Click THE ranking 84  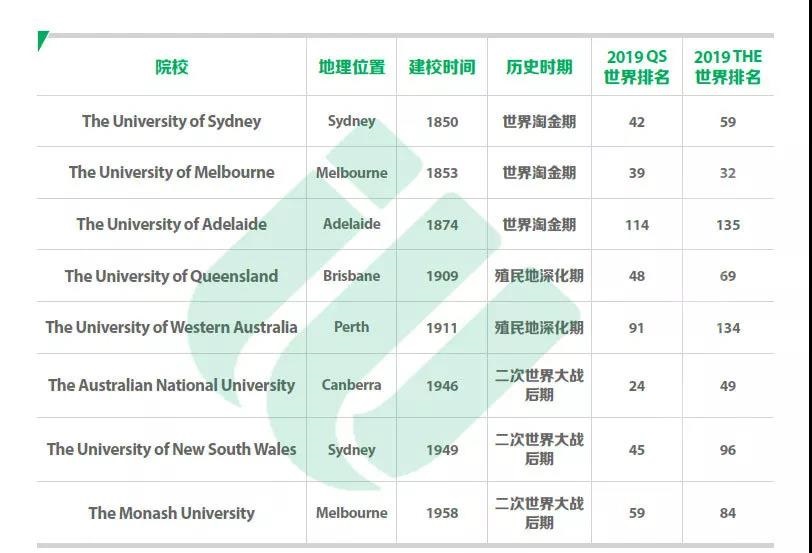coord(728,513)
